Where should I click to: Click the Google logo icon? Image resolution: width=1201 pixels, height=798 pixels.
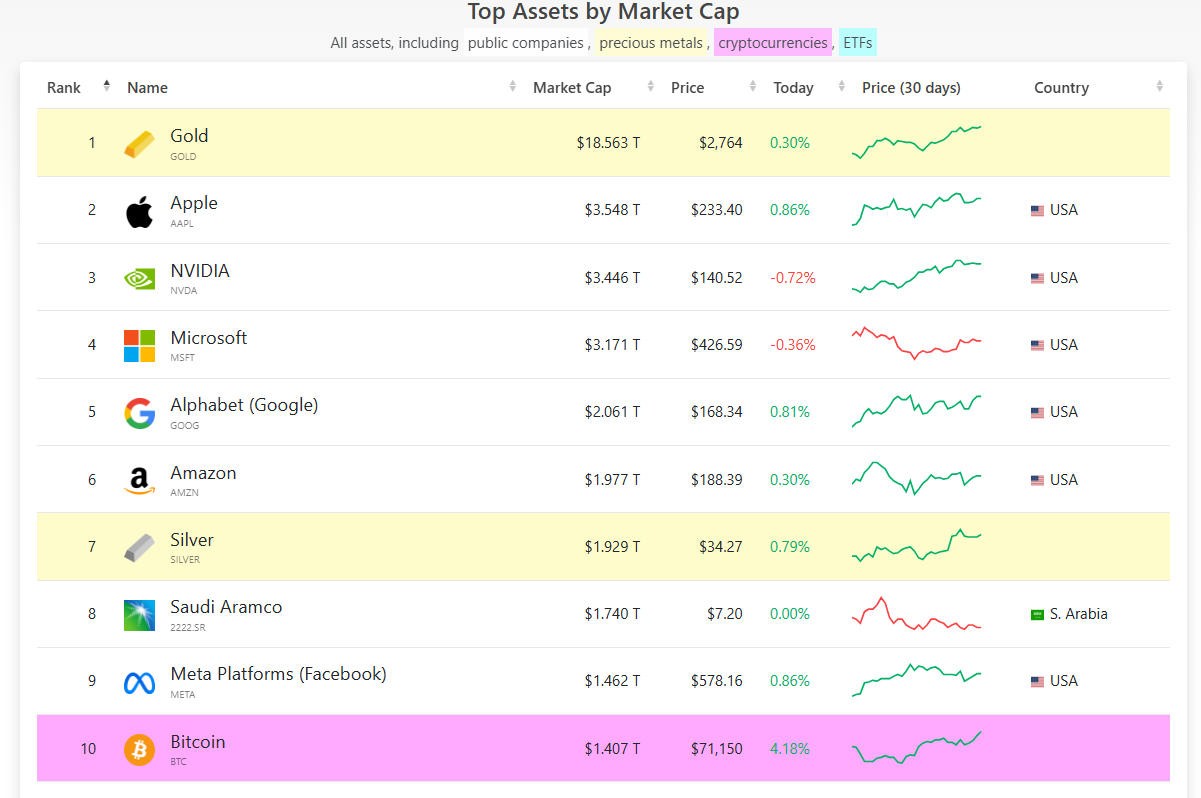click(x=140, y=413)
